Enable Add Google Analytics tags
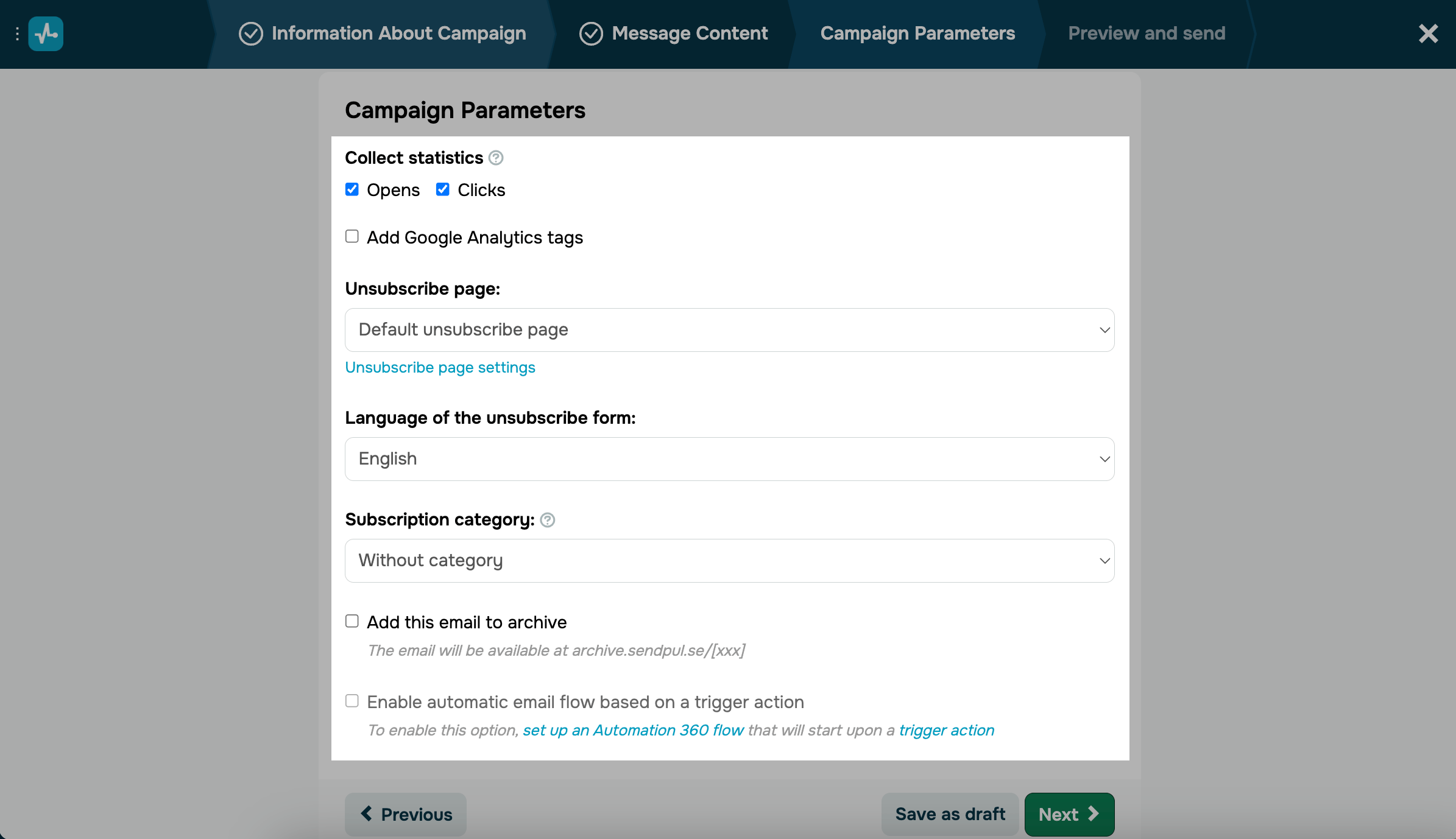This screenshot has height=839, width=1456. (x=352, y=236)
